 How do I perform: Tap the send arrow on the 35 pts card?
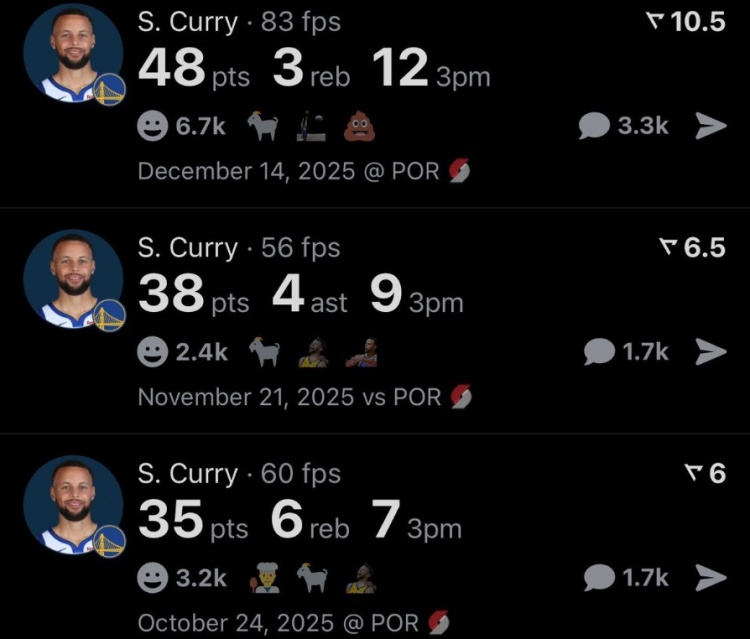point(710,577)
